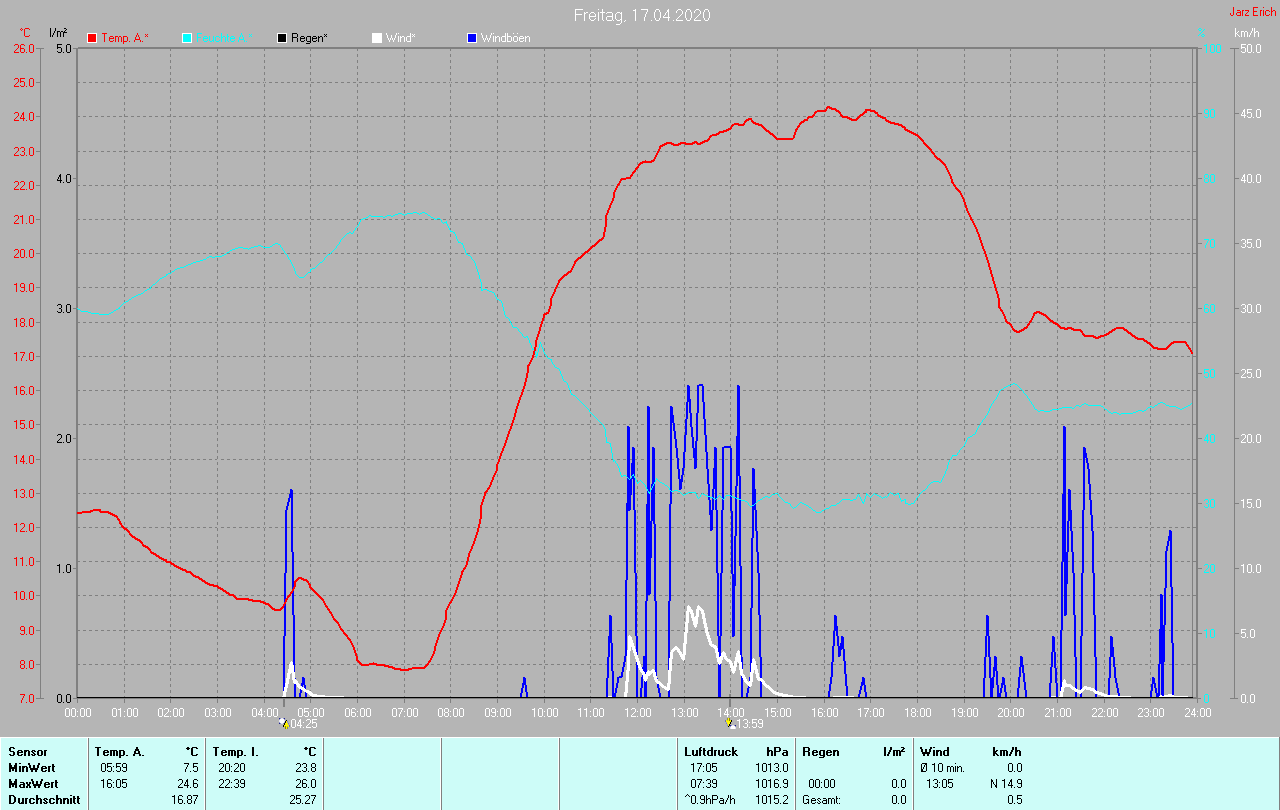This screenshot has width=1280, height=810.
Task: Click the 12:00 time axis label
Action: (x=638, y=713)
